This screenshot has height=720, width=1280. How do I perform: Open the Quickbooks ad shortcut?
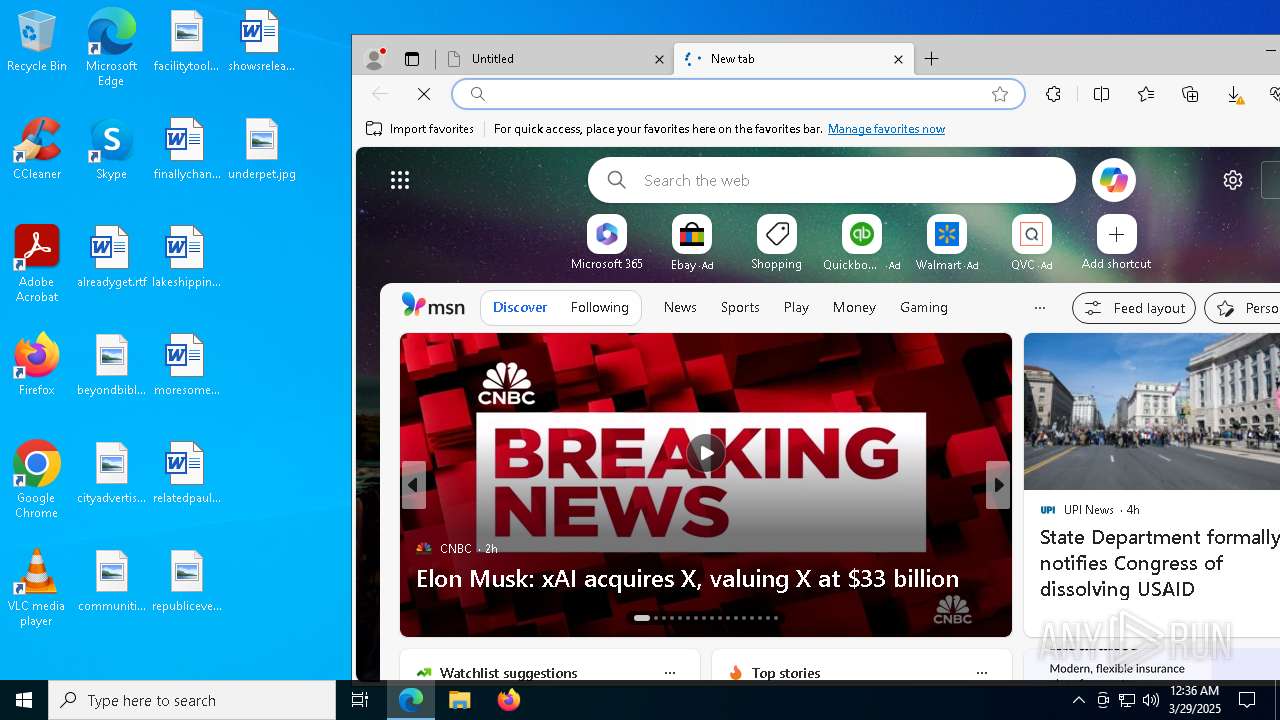pyautogui.click(x=861, y=243)
